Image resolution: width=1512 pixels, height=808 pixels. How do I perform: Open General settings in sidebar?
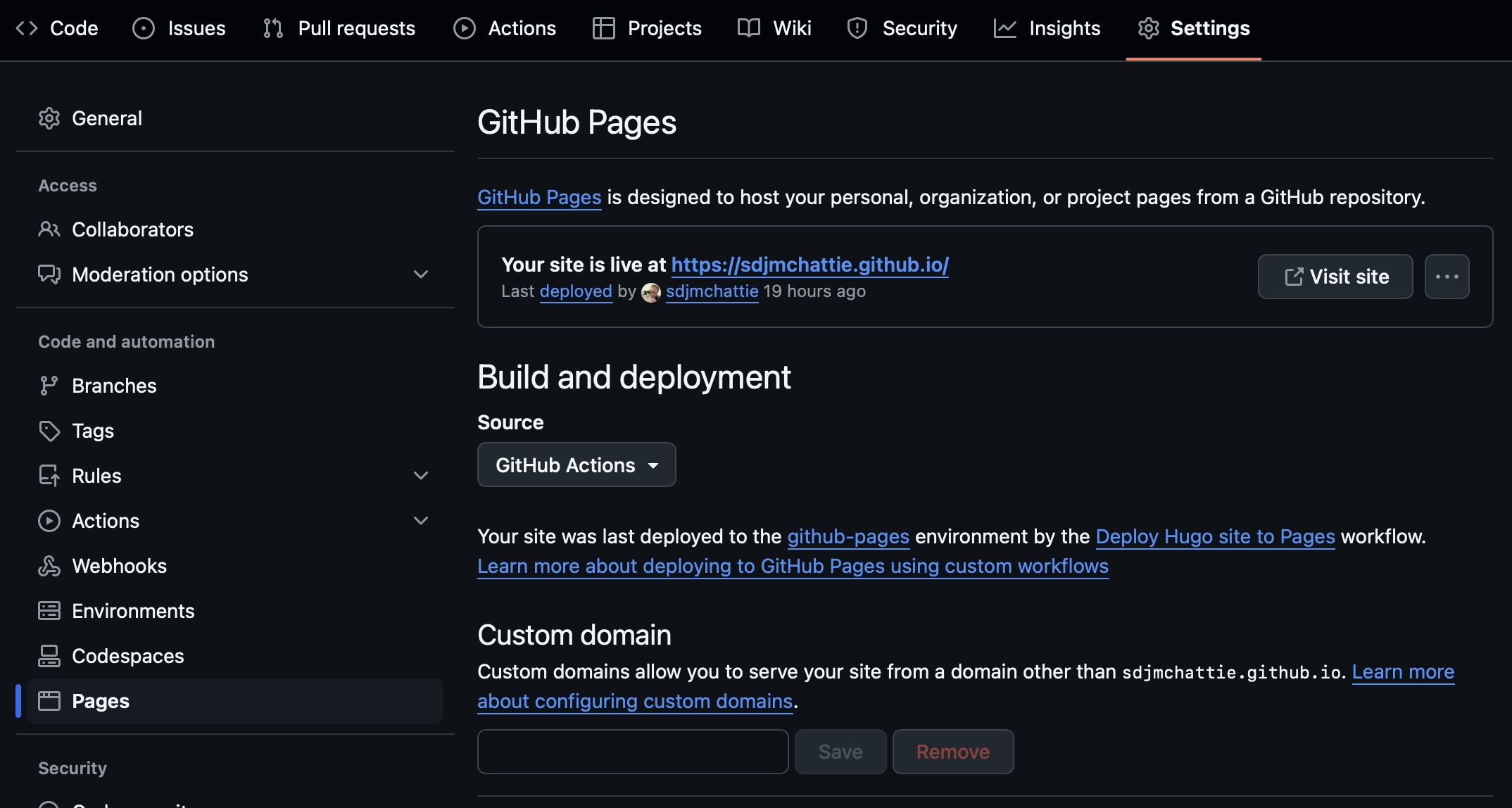pos(235,118)
